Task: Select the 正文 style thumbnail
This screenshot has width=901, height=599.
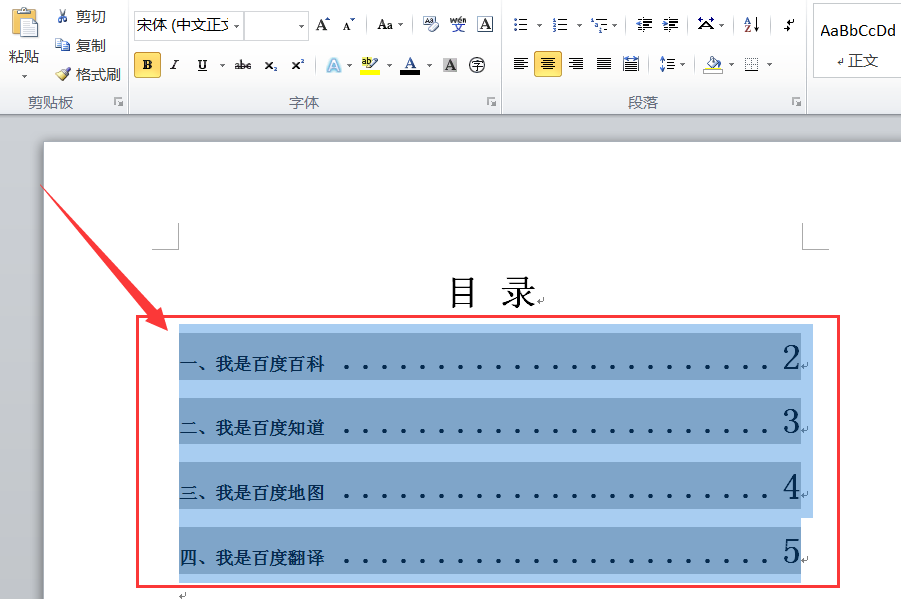Action: 857,40
